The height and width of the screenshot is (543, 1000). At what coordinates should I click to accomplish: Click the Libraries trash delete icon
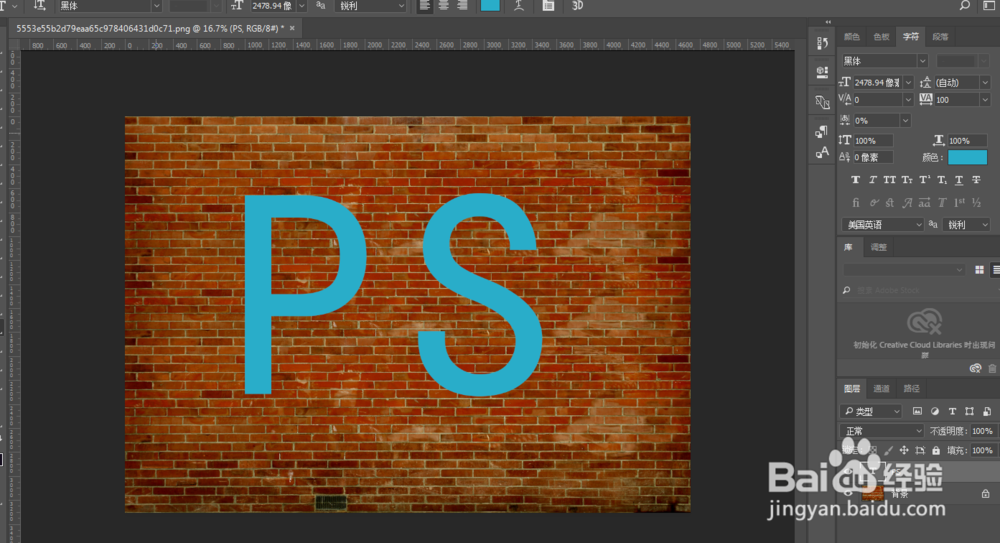pyautogui.click(x=992, y=368)
